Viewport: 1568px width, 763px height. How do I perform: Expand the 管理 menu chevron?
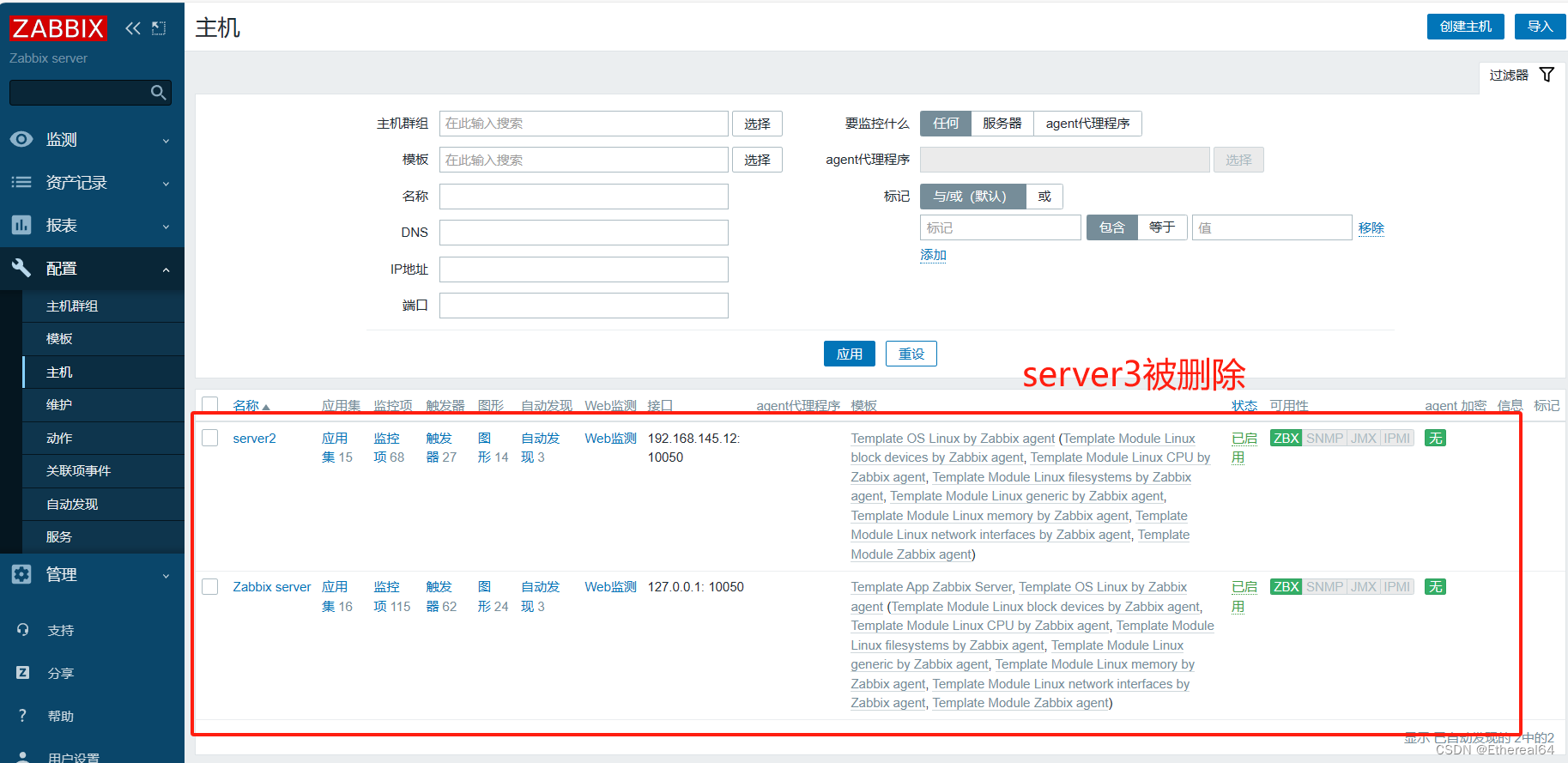[x=166, y=576]
